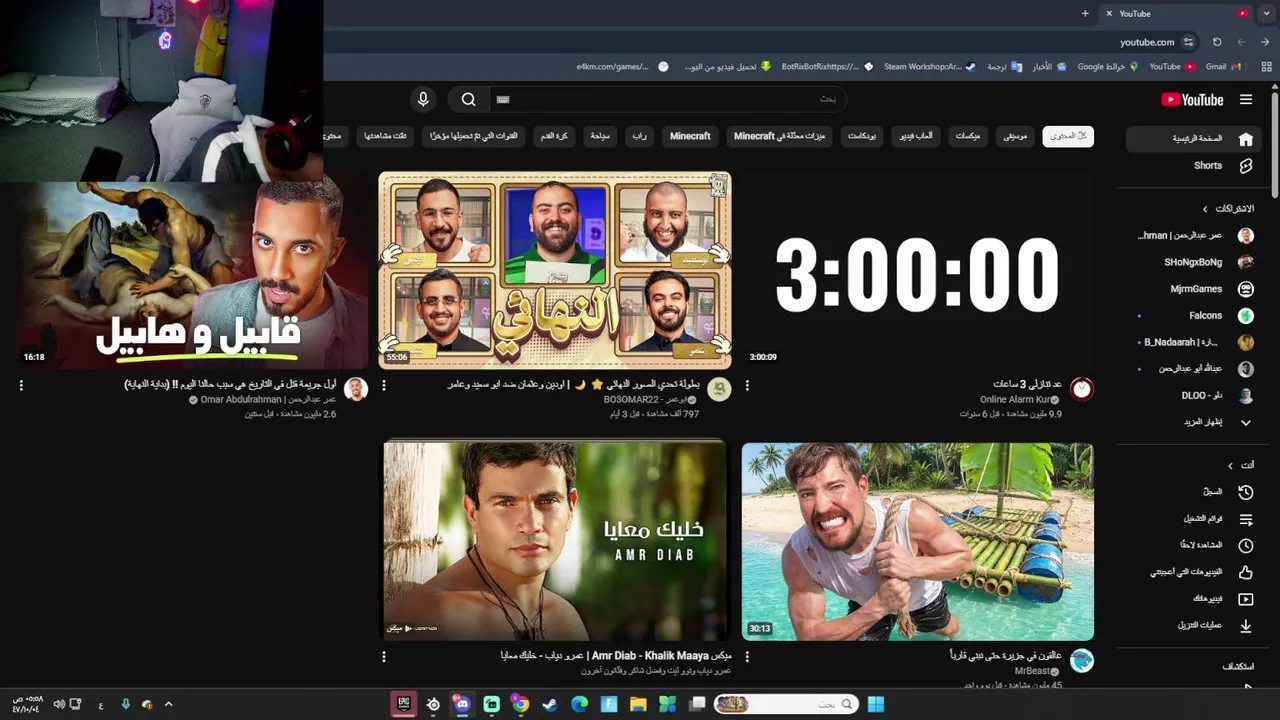Image resolution: width=1280 pixels, height=720 pixels.
Task: Open the Gmail bookmark
Action: pos(1223,67)
